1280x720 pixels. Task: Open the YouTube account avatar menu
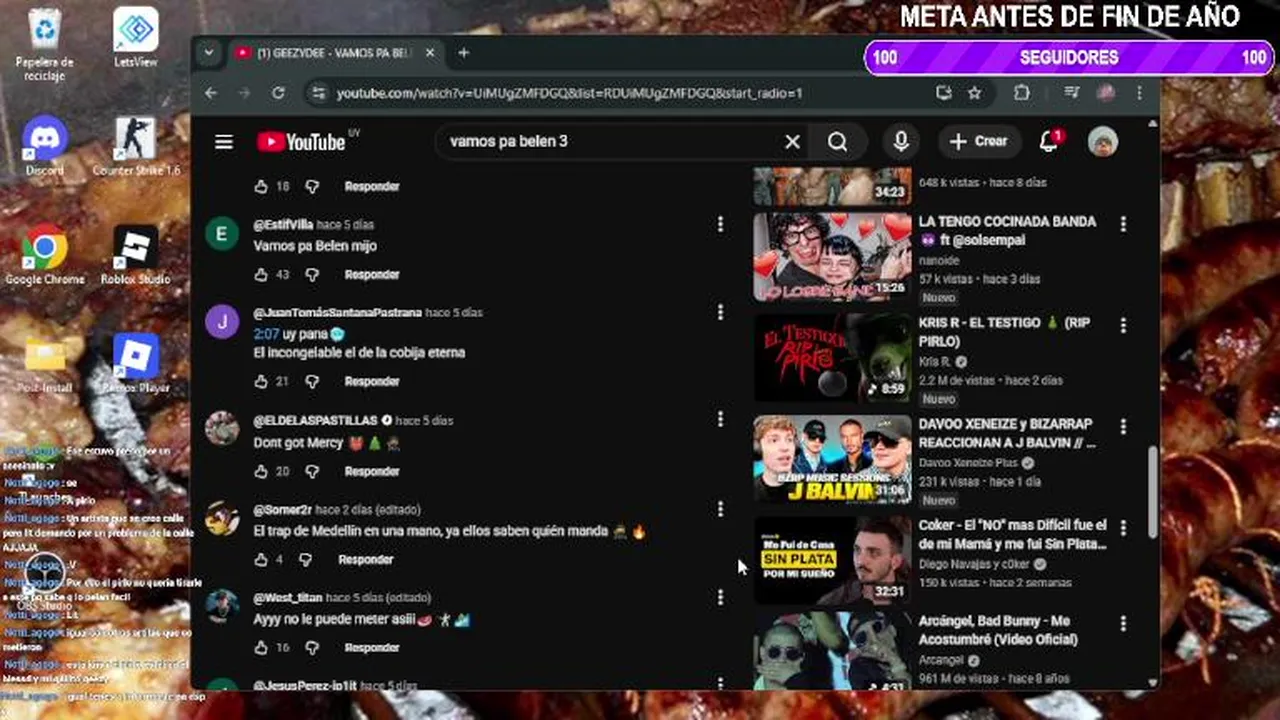pos(1103,142)
